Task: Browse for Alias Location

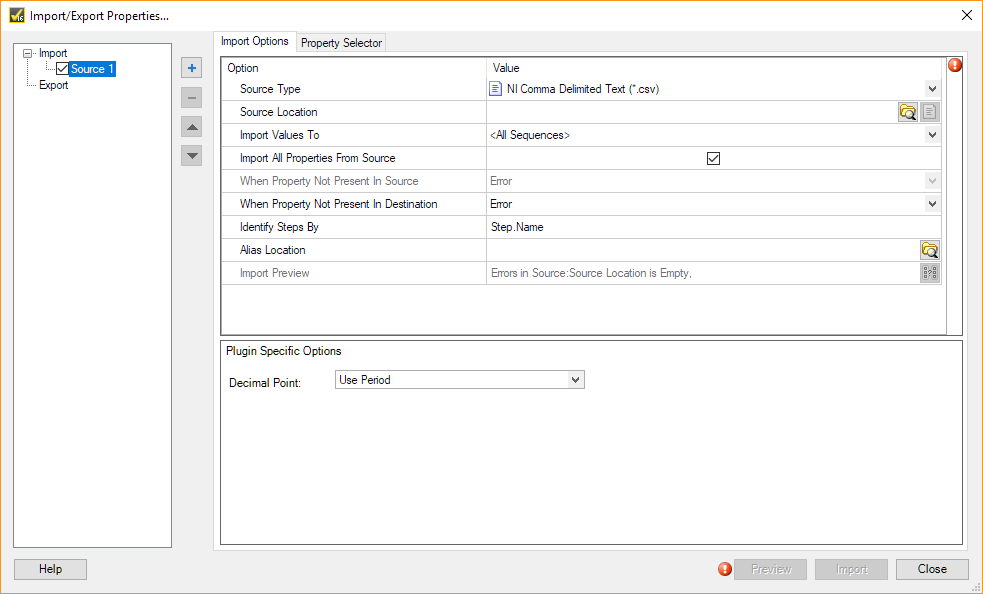Action: pos(930,250)
